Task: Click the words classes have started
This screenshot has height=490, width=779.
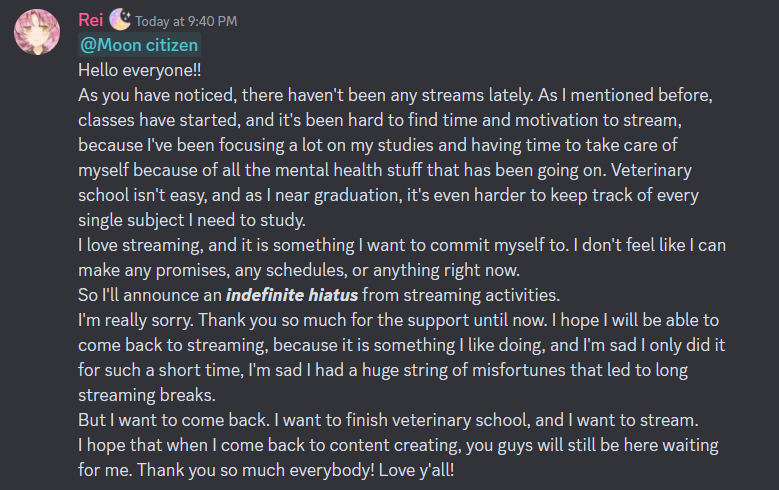Action: 159,120
